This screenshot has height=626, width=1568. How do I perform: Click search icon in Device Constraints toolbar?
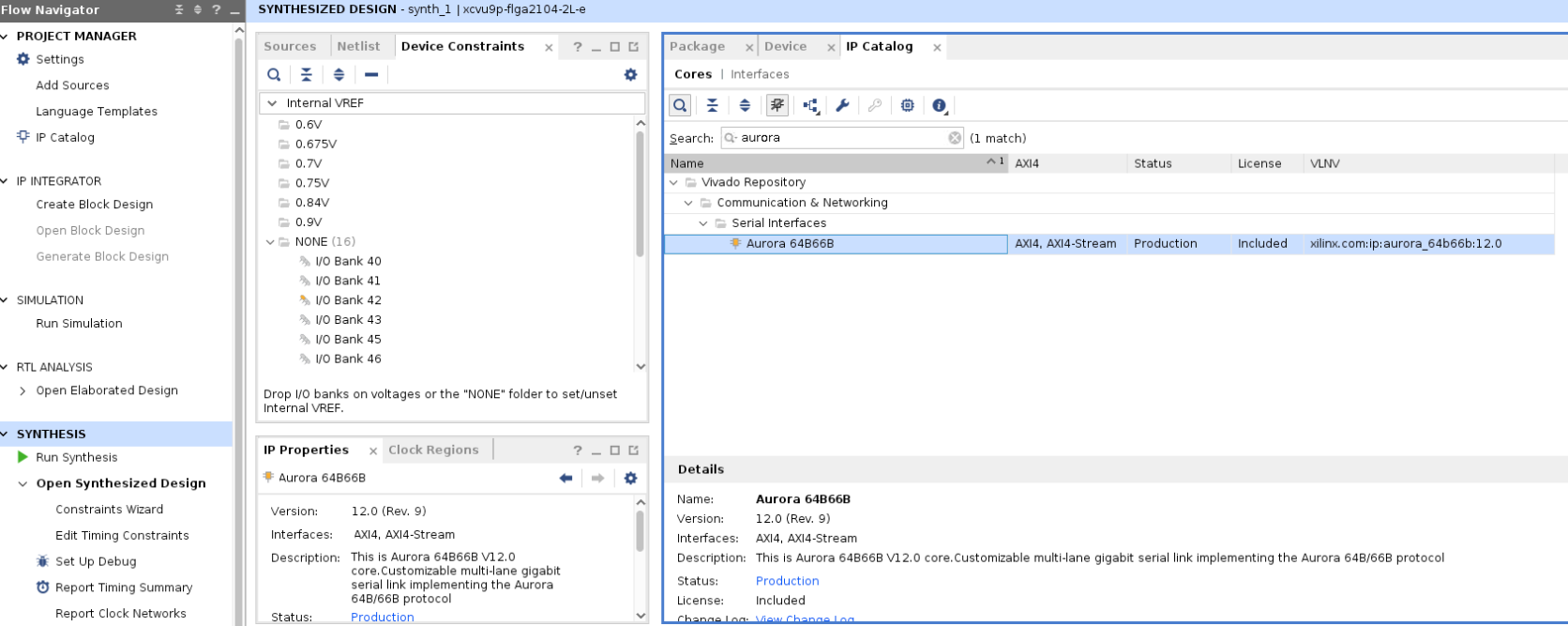click(274, 74)
